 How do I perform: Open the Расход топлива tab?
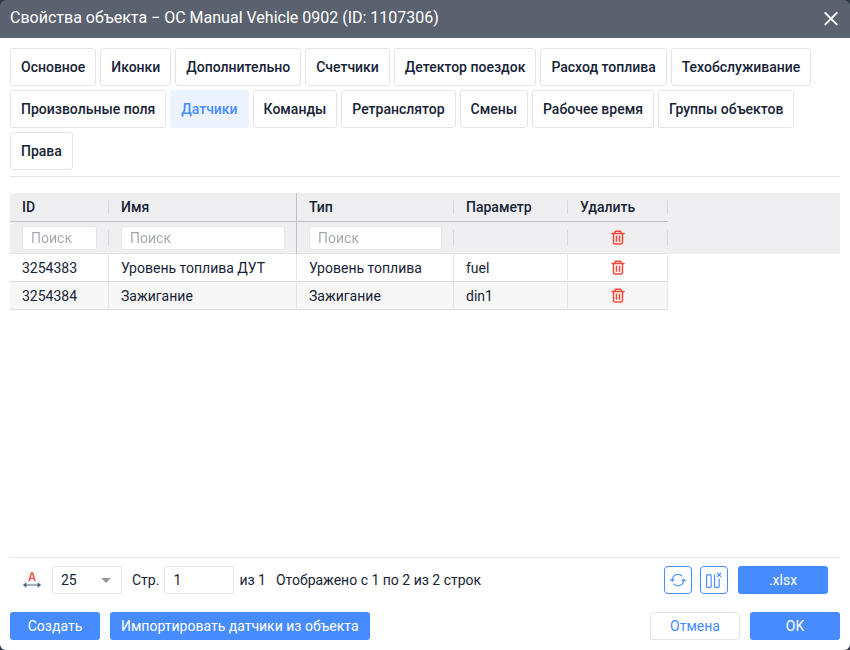pyautogui.click(x=603, y=67)
